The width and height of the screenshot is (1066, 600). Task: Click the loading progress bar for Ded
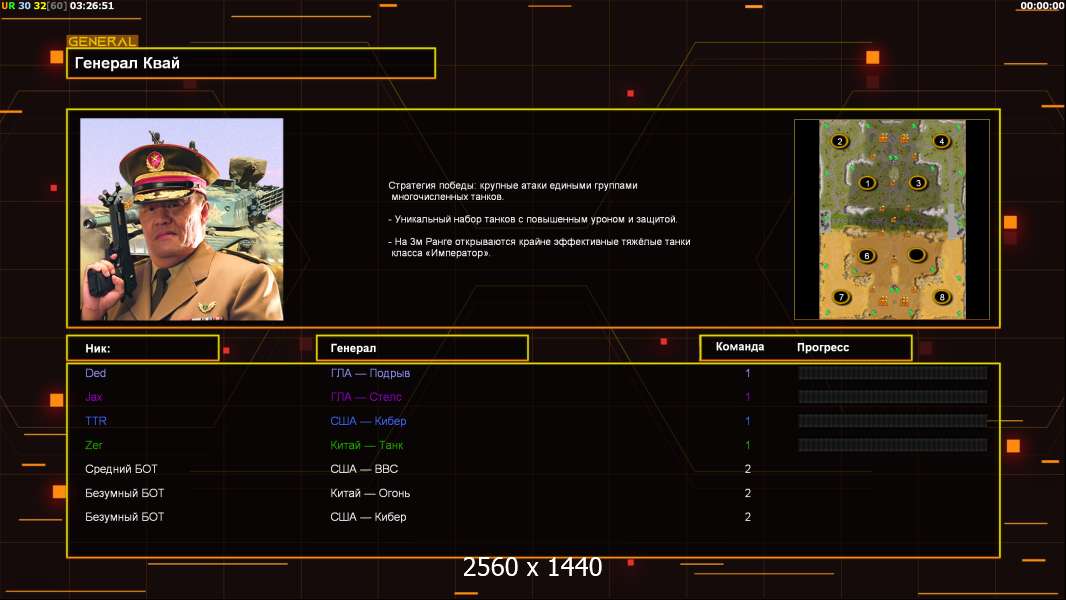click(x=892, y=373)
